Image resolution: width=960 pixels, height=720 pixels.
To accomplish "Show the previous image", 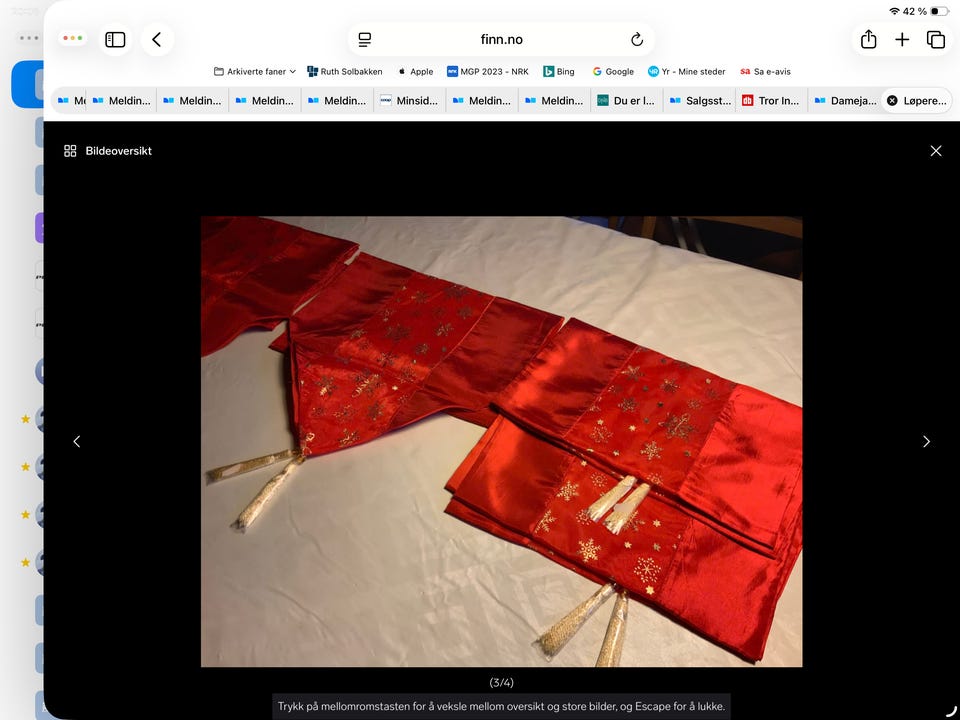I will point(77,441).
